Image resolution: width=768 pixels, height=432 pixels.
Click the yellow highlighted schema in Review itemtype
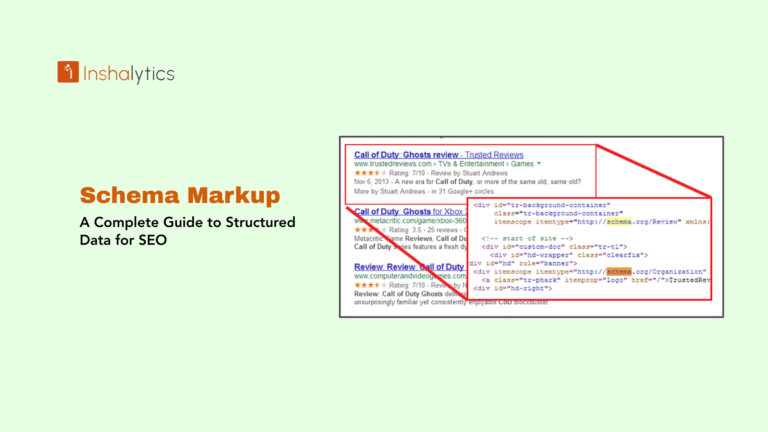tap(619, 222)
